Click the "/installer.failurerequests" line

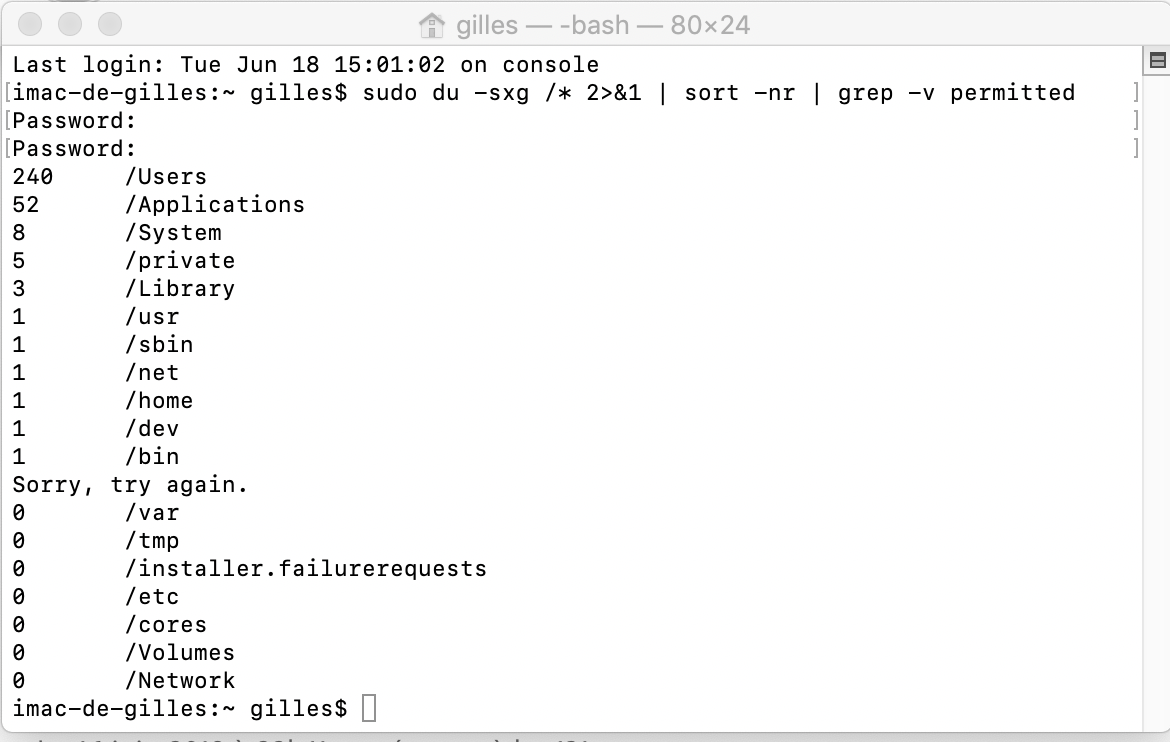(x=305, y=569)
